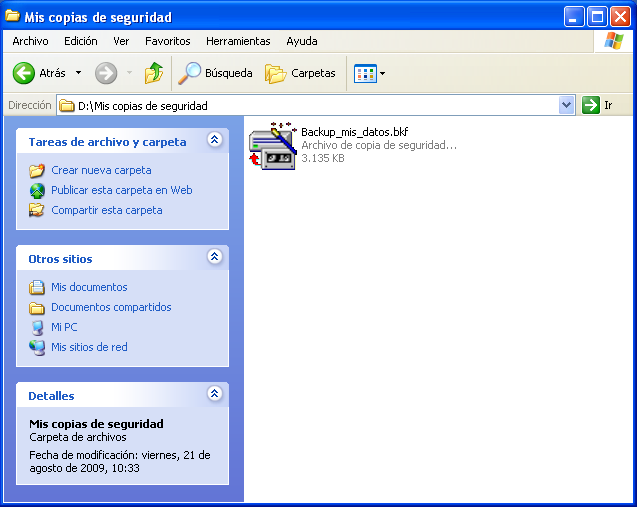Image resolution: width=637 pixels, height=507 pixels.
Task: Select the Backup_mis_datos.bkf file icon
Action: point(272,146)
